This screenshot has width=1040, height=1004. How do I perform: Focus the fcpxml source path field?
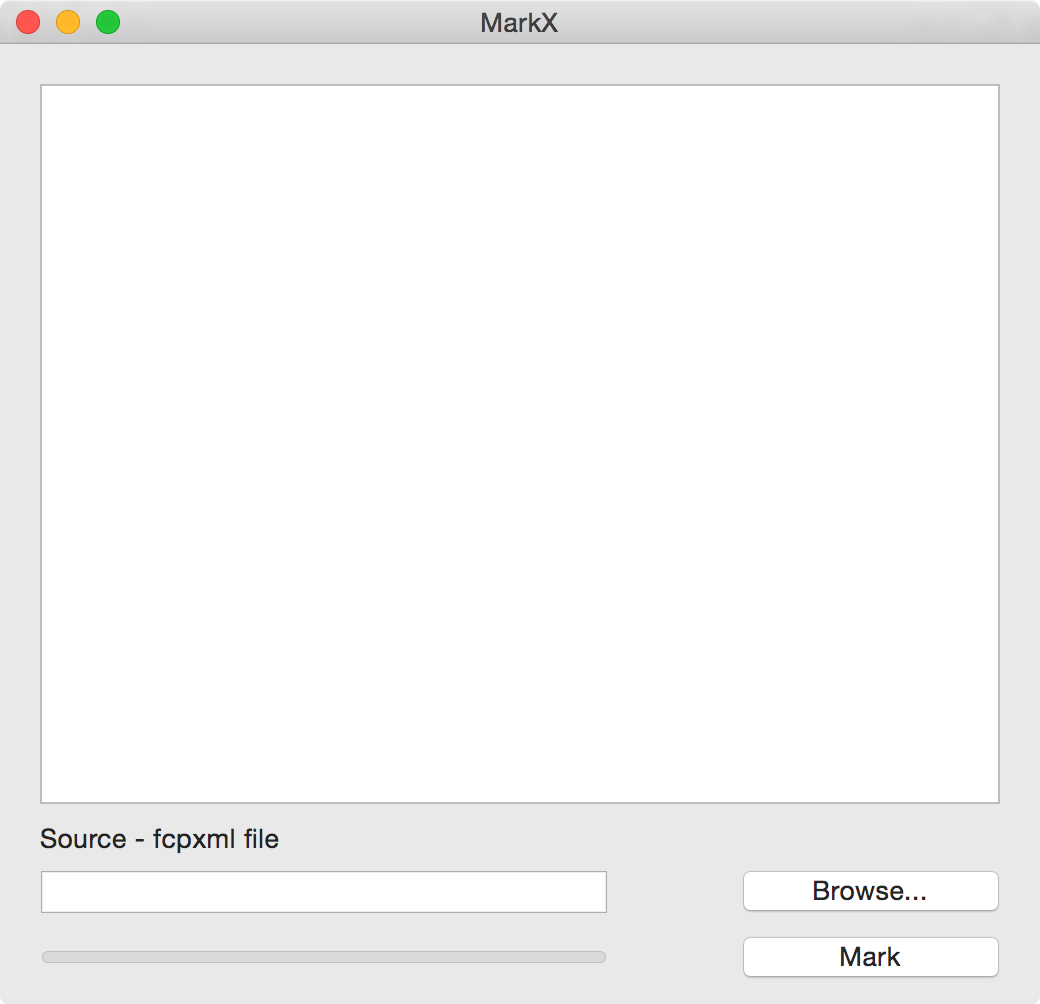pos(324,892)
